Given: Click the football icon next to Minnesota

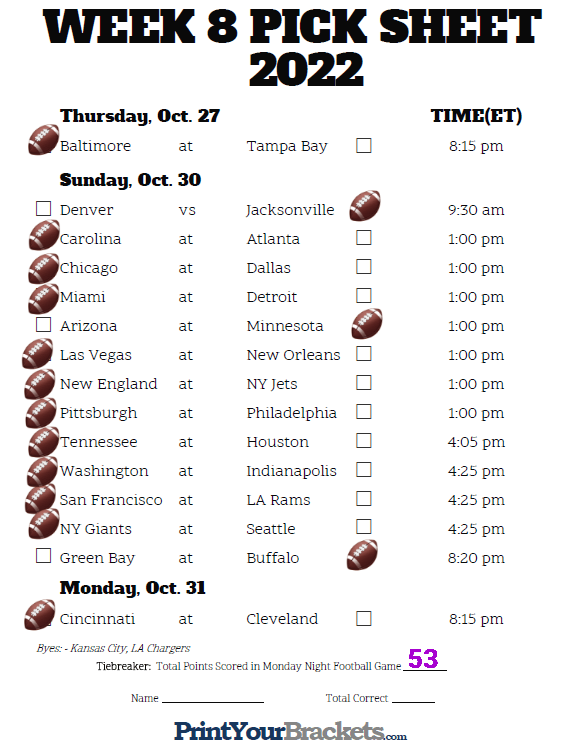Looking at the screenshot, I should point(367,323).
